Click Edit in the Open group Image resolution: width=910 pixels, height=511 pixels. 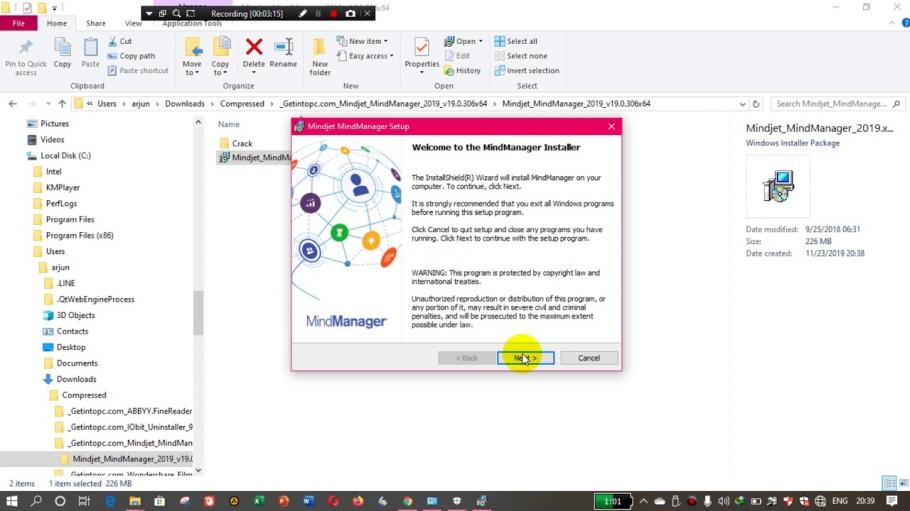pyautogui.click(x=457, y=56)
